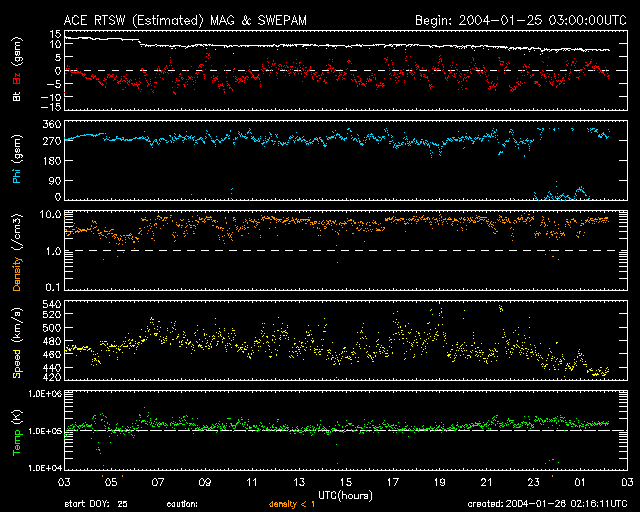Select the 21 hour tick on time axis
Viewport: 640px width, 512px height.
coord(486,482)
